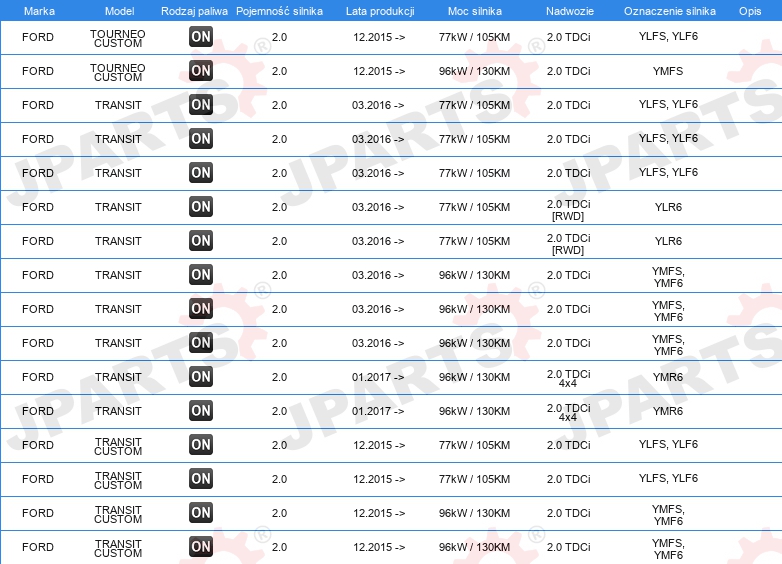Click the Moc silnika column header
Screen dimensions: 782x564
475,11
